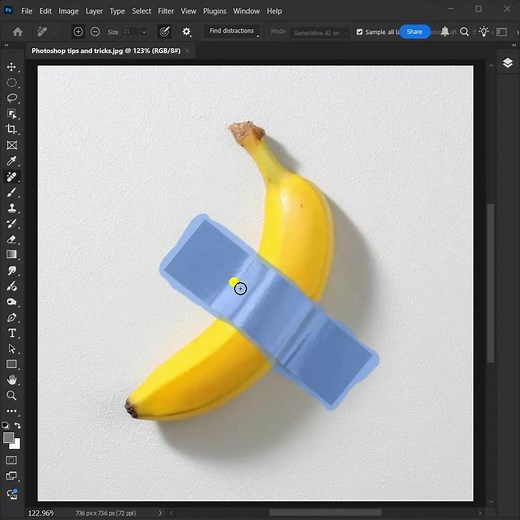Open the Filter menu
Screen dimensions: 520x520
click(166, 11)
